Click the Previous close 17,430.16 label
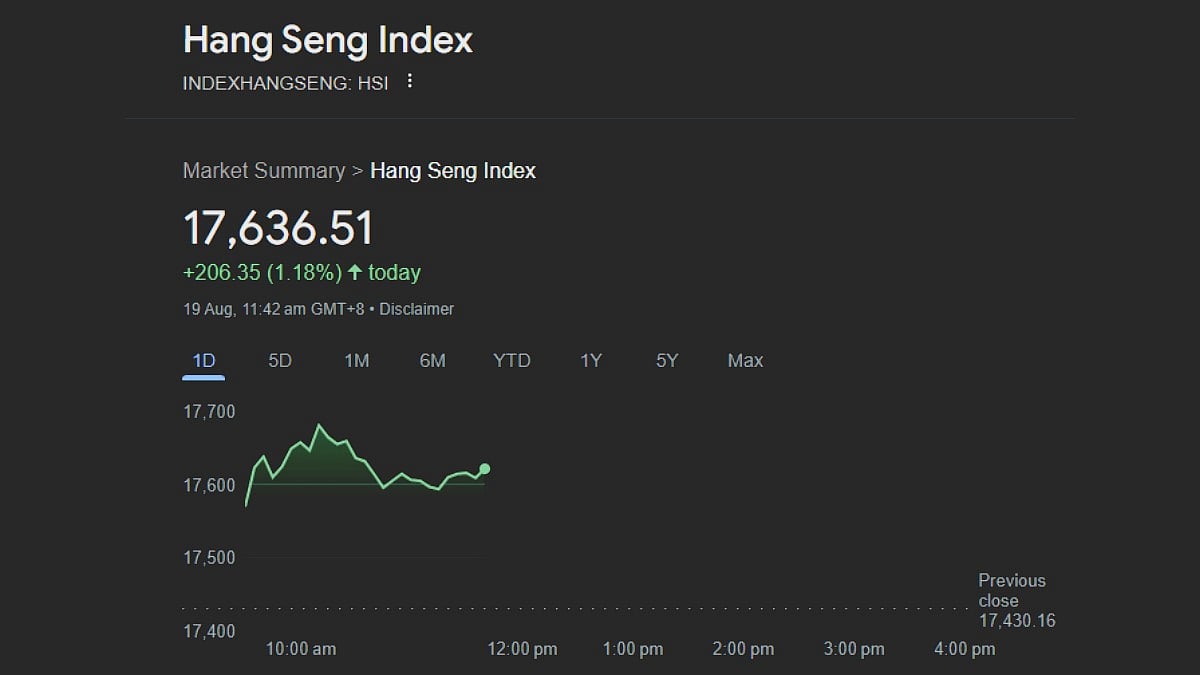1200x675 pixels. (1016, 600)
